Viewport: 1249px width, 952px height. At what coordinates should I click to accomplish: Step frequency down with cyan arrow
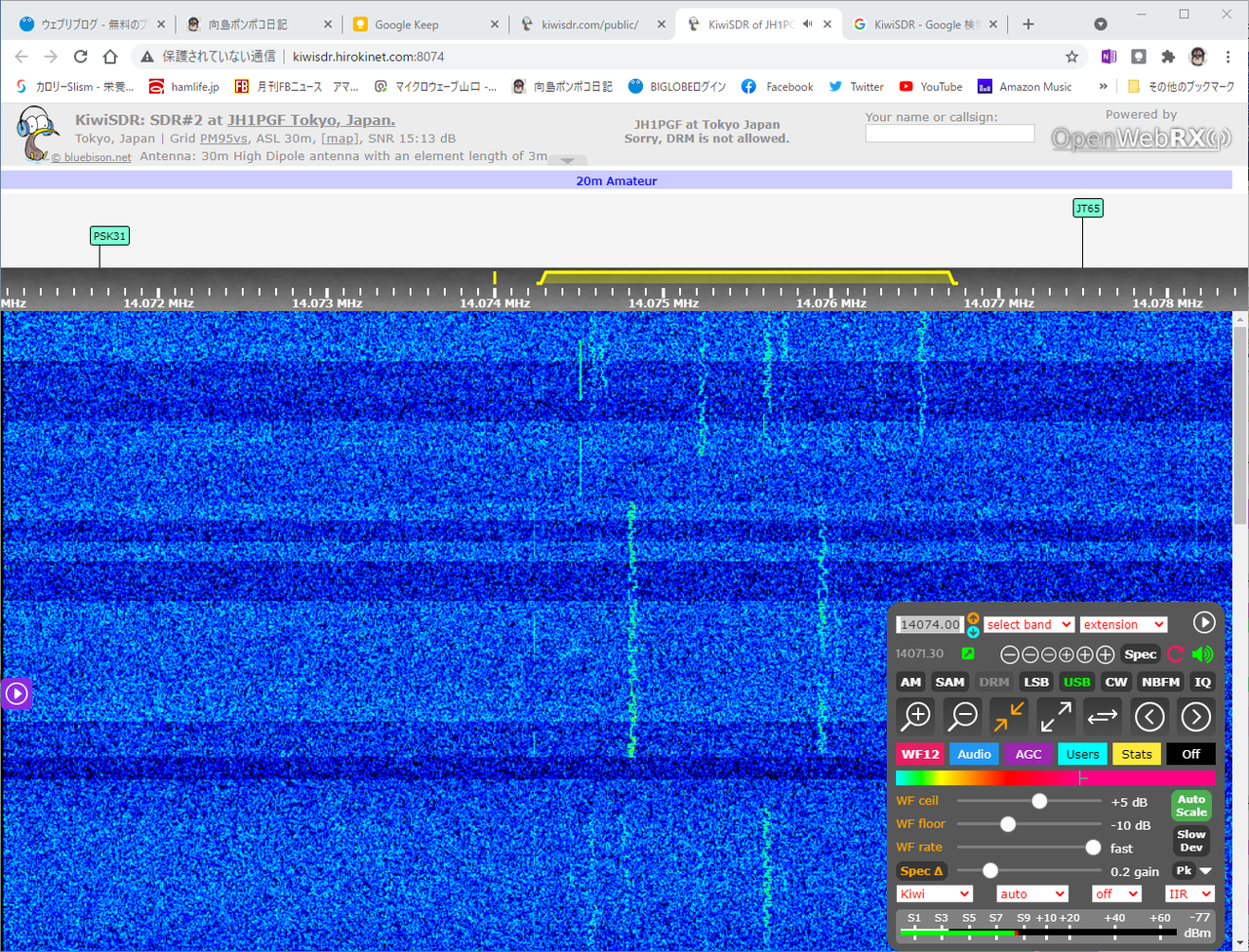[x=973, y=631]
